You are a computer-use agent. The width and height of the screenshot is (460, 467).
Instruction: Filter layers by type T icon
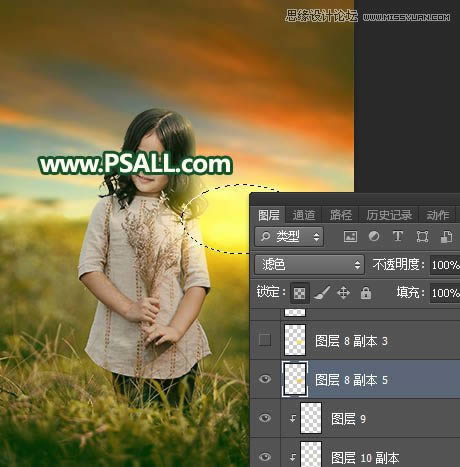coord(398,237)
